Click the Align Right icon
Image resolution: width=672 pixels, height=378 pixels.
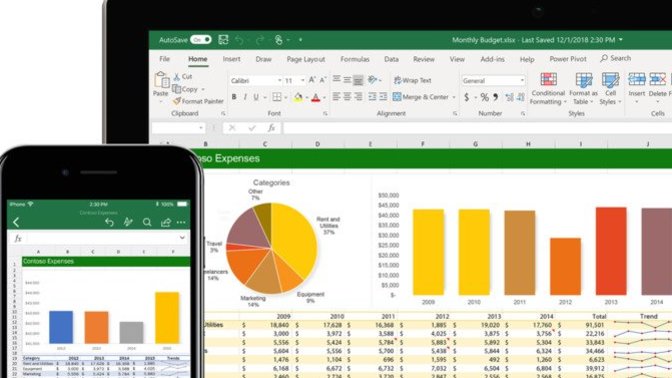tap(358, 97)
